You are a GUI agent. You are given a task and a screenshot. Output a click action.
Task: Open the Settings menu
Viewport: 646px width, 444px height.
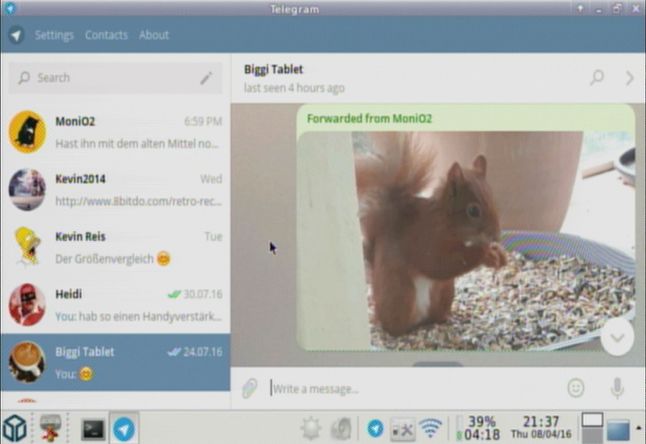pyautogui.click(x=54, y=35)
